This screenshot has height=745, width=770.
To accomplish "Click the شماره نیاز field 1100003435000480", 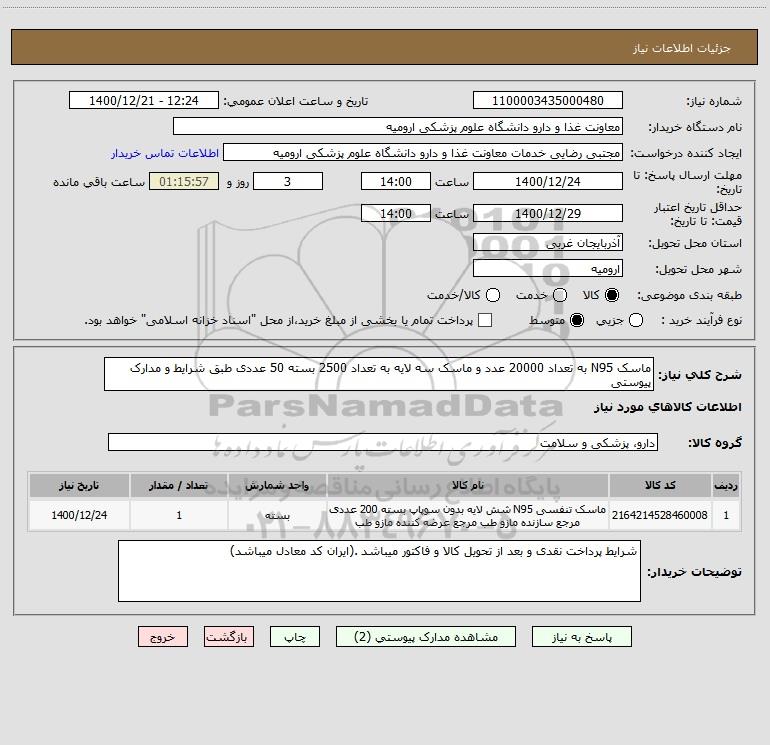I will coord(548,100).
